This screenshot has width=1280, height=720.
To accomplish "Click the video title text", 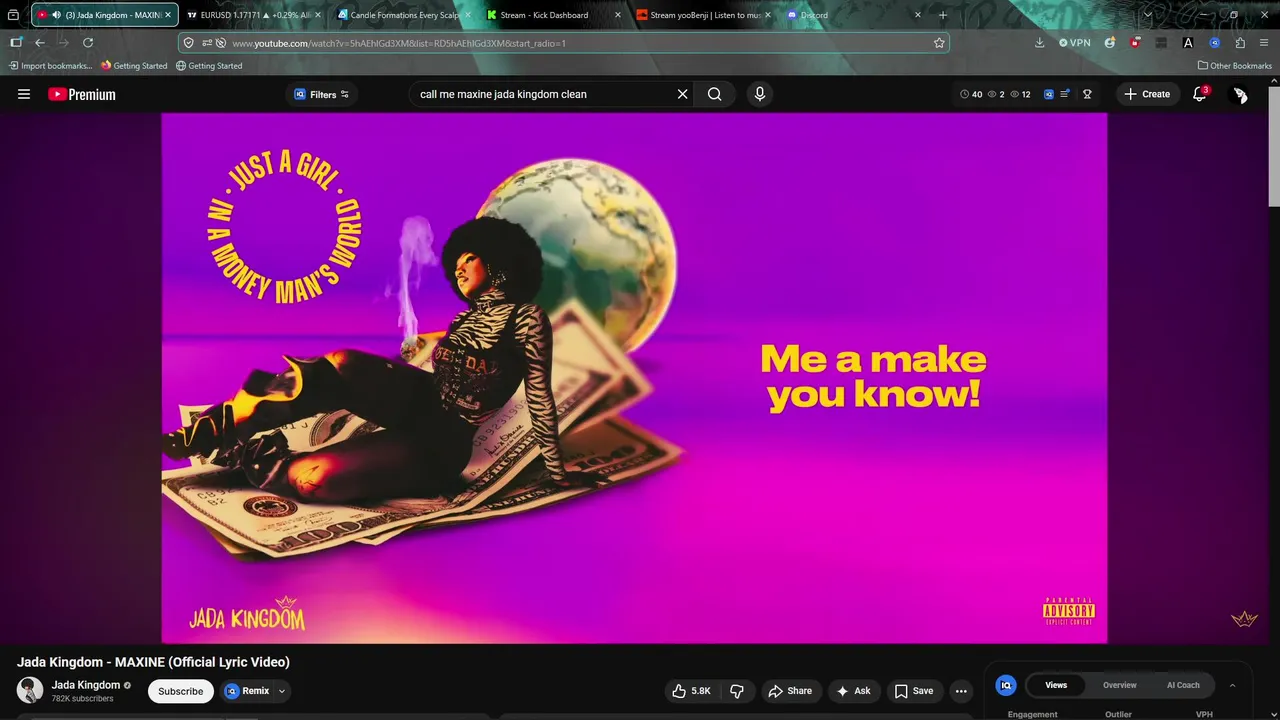I will tap(153, 662).
